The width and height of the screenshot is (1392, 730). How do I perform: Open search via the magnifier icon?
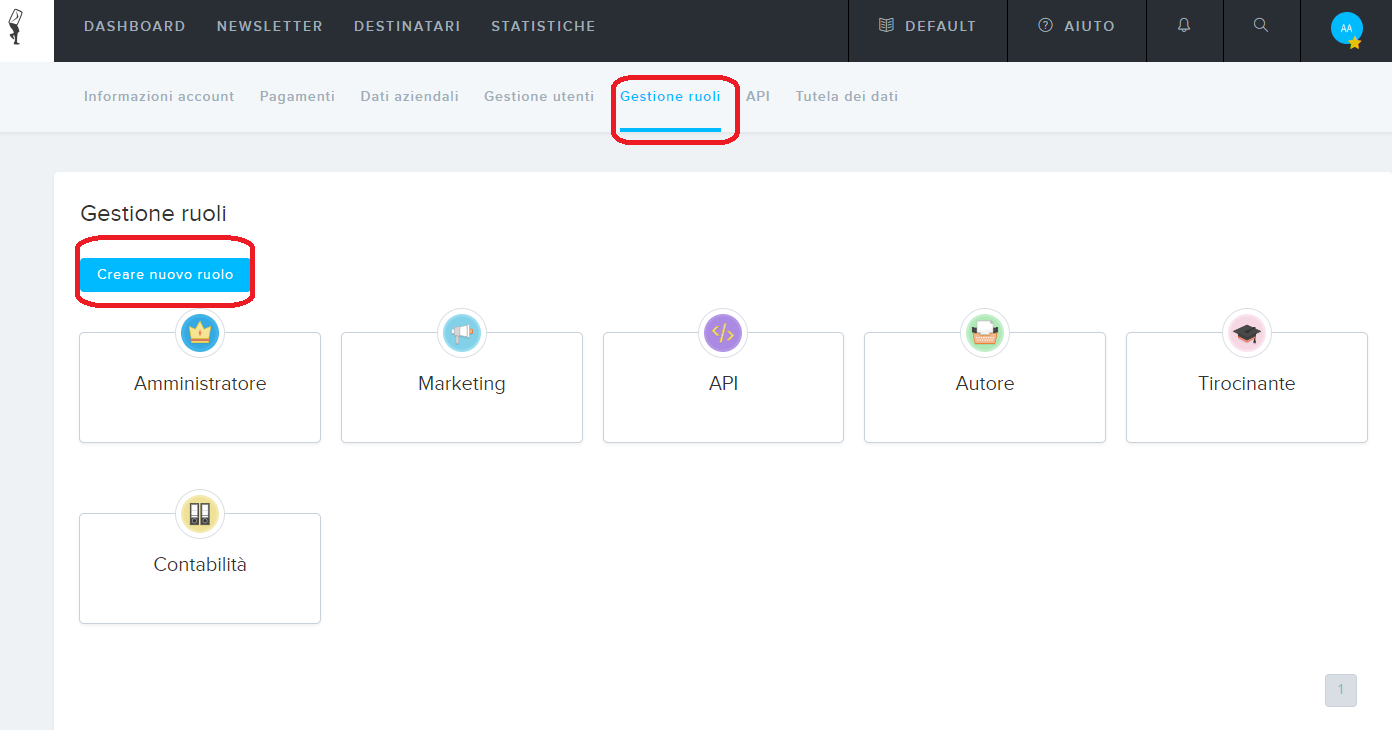click(1261, 26)
